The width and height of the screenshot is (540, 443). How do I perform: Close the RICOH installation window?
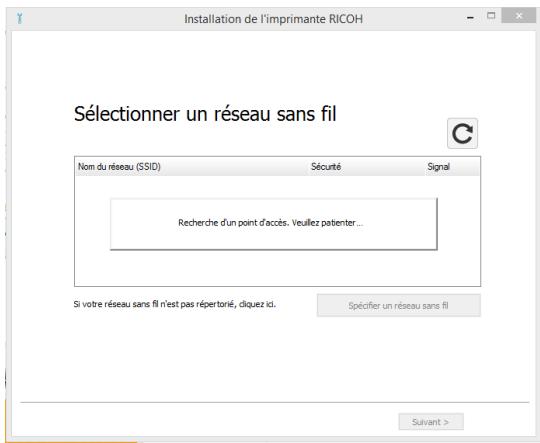point(519,16)
